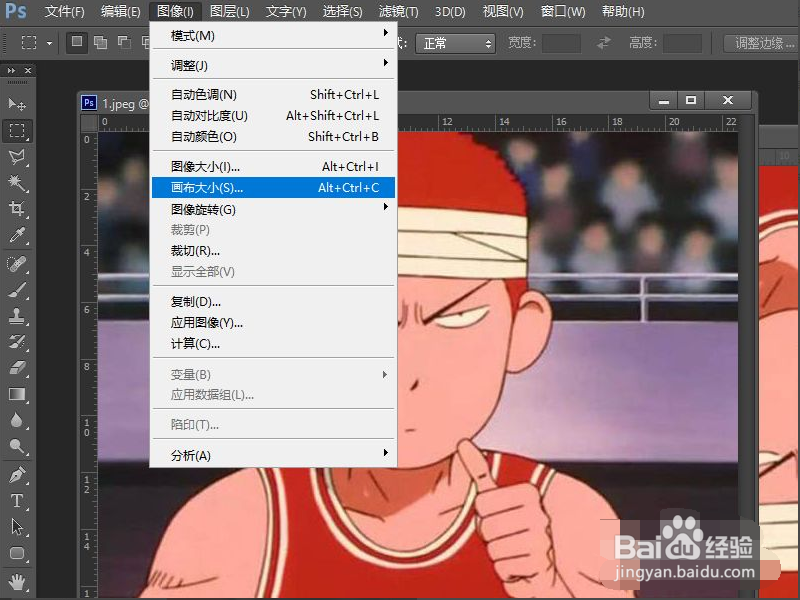800x600 pixels.
Task: Select the Polygonal Lasso tool
Action: pyautogui.click(x=17, y=157)
